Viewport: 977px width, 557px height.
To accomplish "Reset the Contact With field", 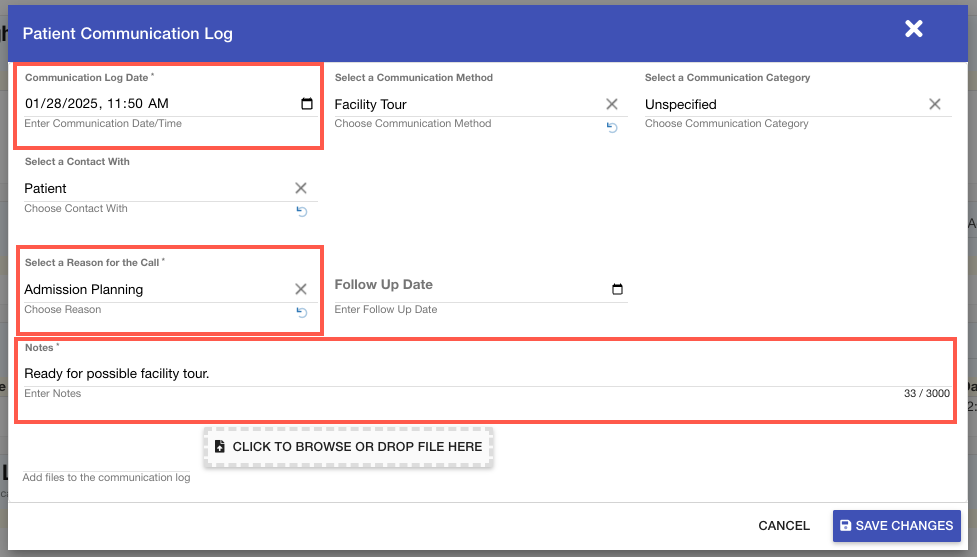I will coord(301,211).
